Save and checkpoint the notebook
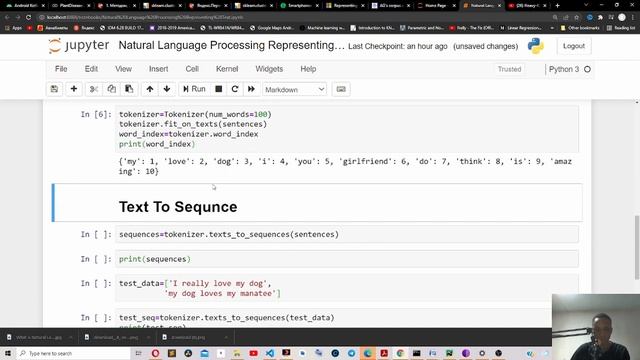Viewport: 640px width, 360px height. (54, 89)
